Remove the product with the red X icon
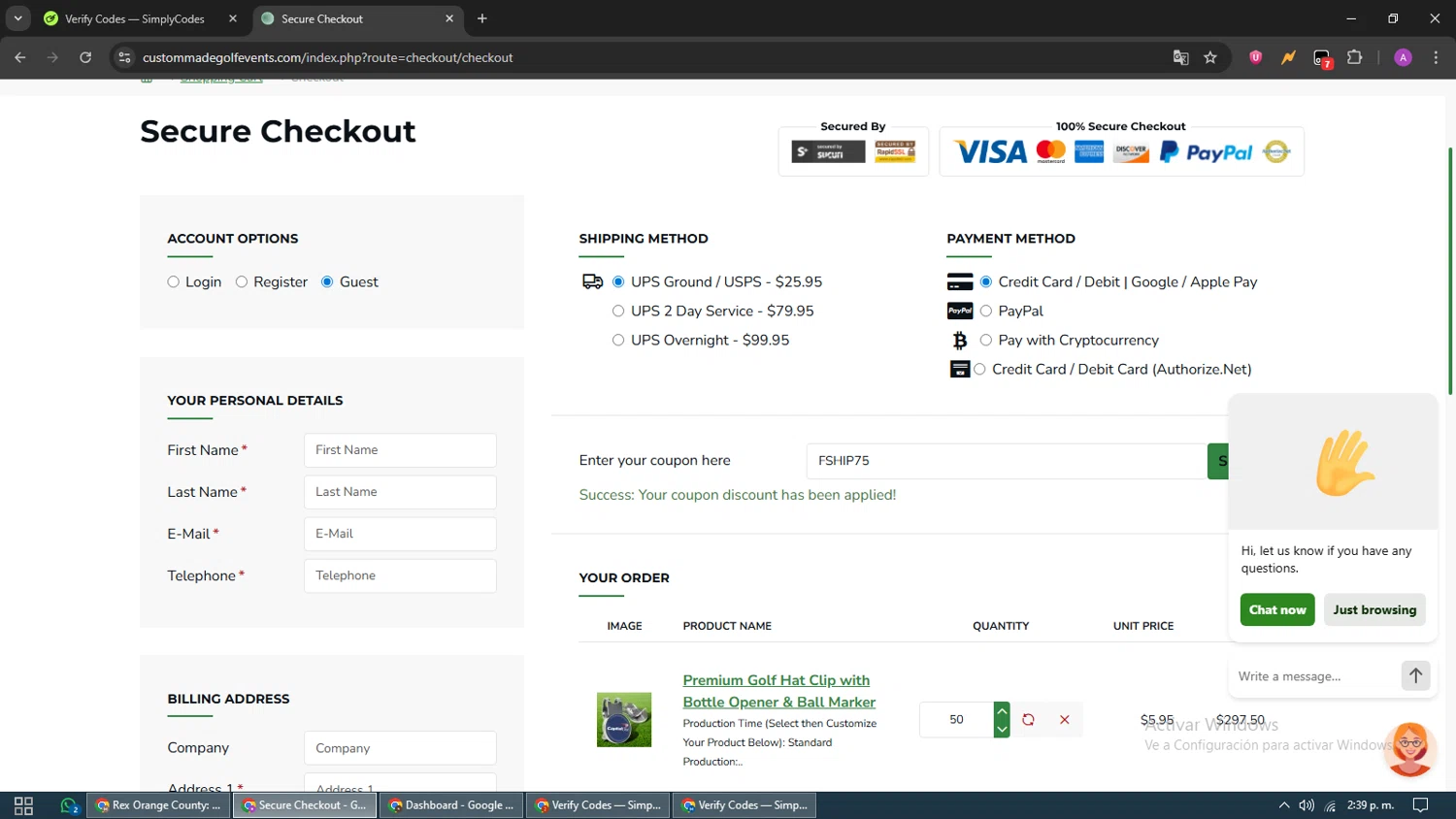This screenshot has height=819, width=1456. pyautogui.click(x=1065, y=719)
